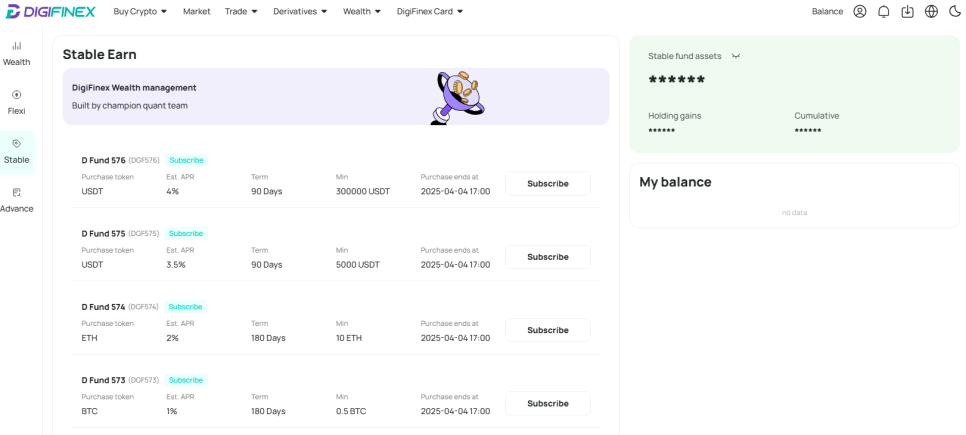This screenshot has height=435, width=966.
Task: Subscribe to D Fund 573
Action: point(548,404)
